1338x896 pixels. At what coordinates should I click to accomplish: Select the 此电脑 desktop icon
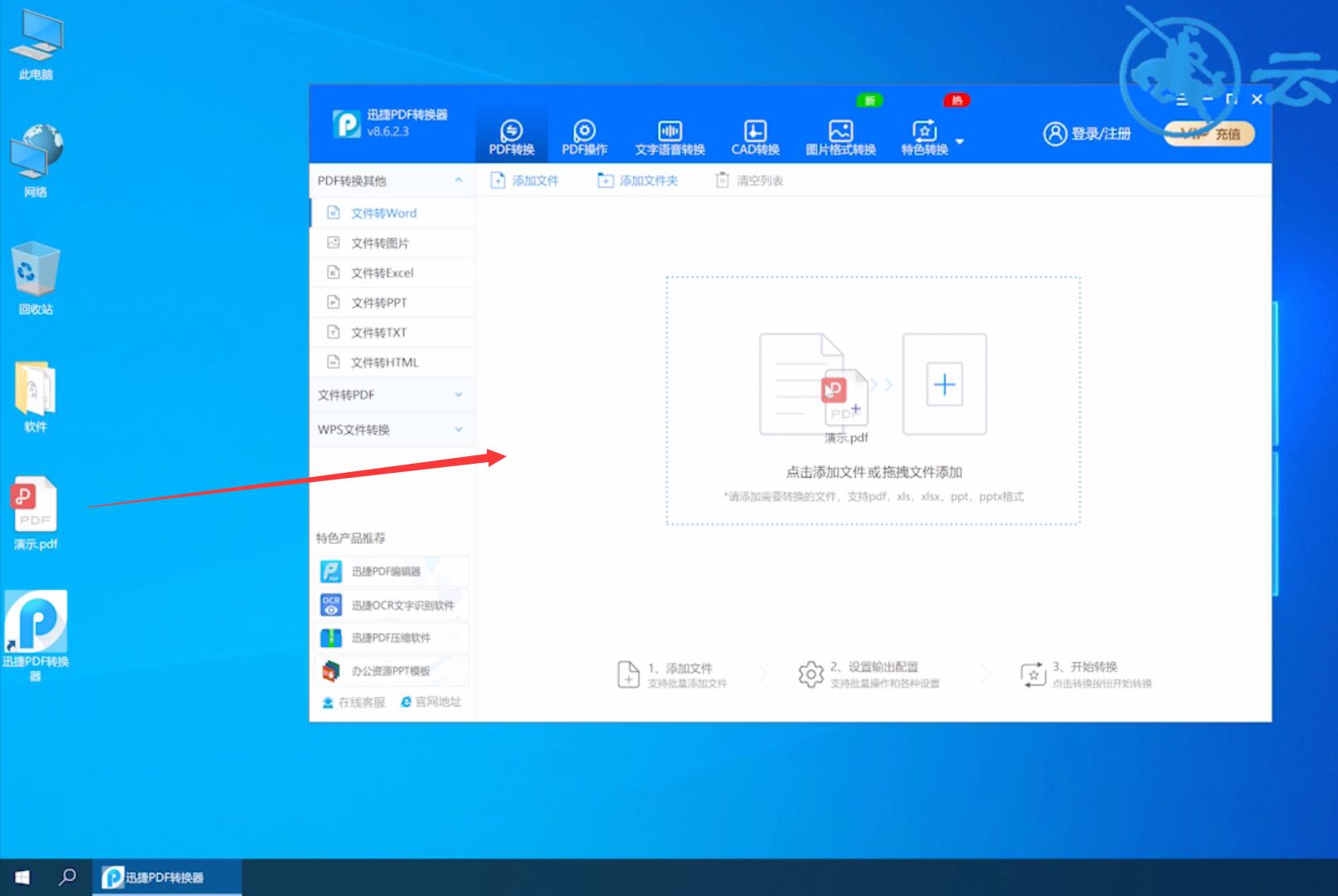(x=36, y=46)
